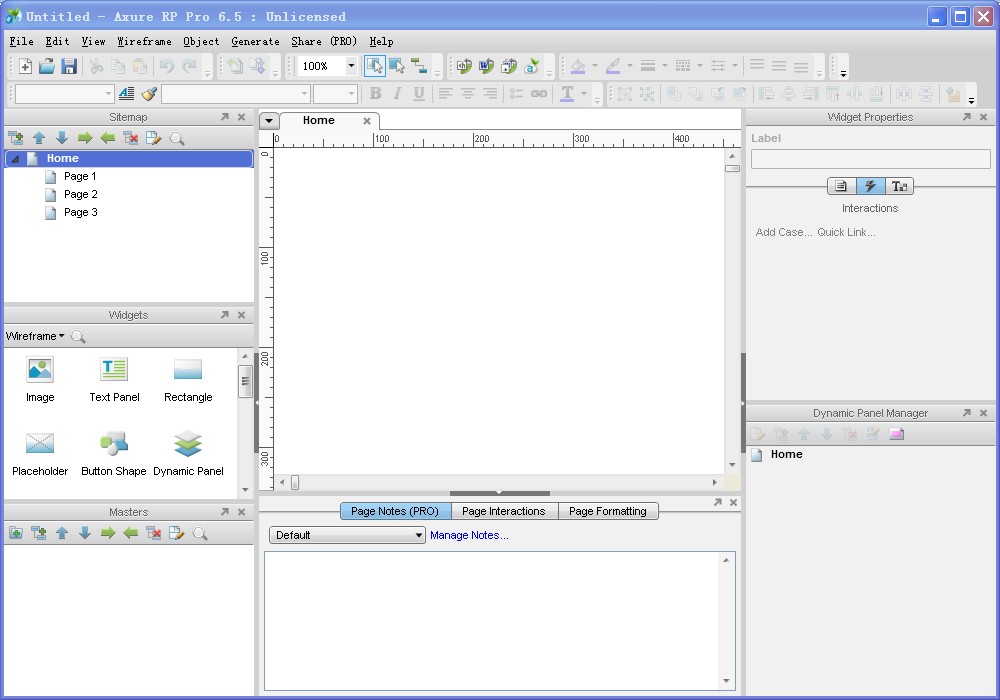Select the Dynamic Panel widget

pos(188,443)
